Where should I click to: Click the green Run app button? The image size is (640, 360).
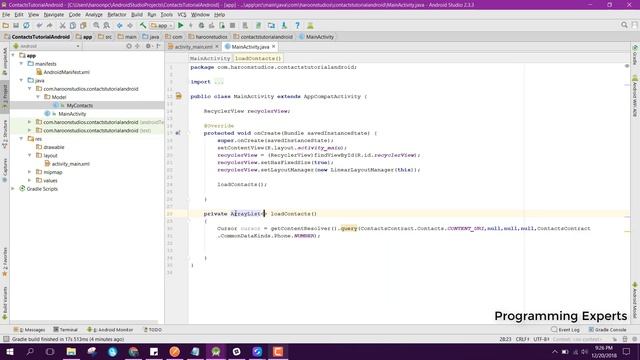pyautogui.click(x=180, y=25)
